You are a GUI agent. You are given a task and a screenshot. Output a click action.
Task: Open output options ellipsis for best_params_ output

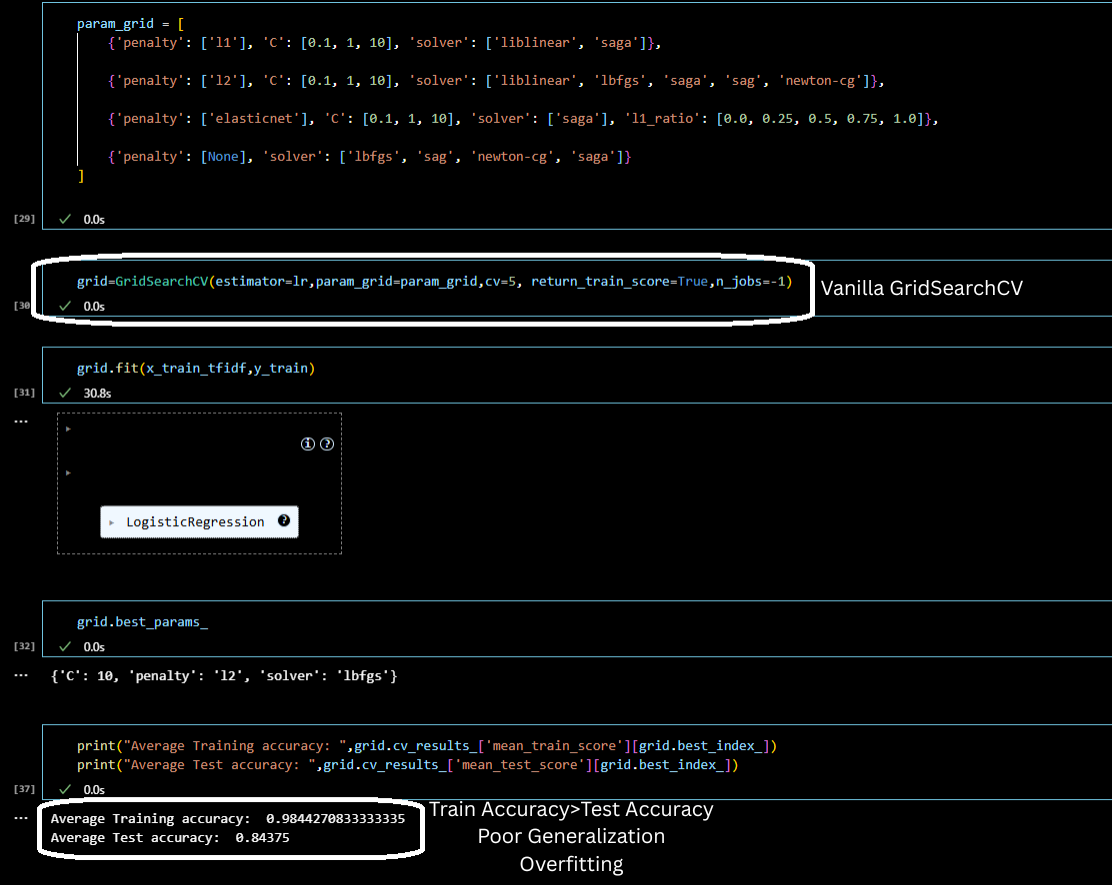pyautogui.click(x=21, y=675)
